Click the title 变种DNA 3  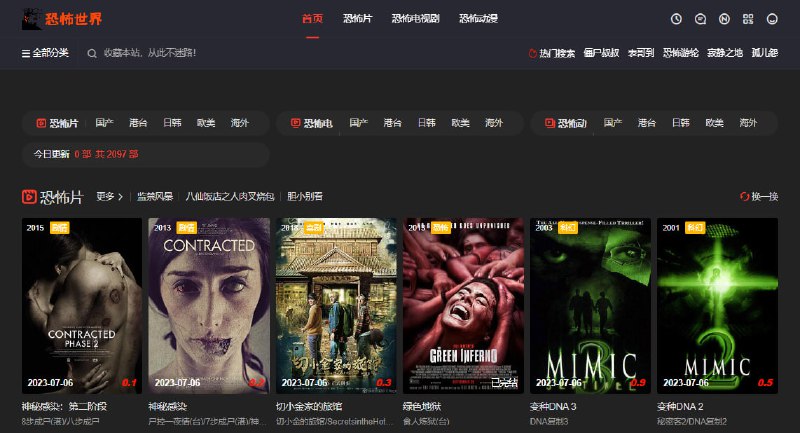[553, 406]
